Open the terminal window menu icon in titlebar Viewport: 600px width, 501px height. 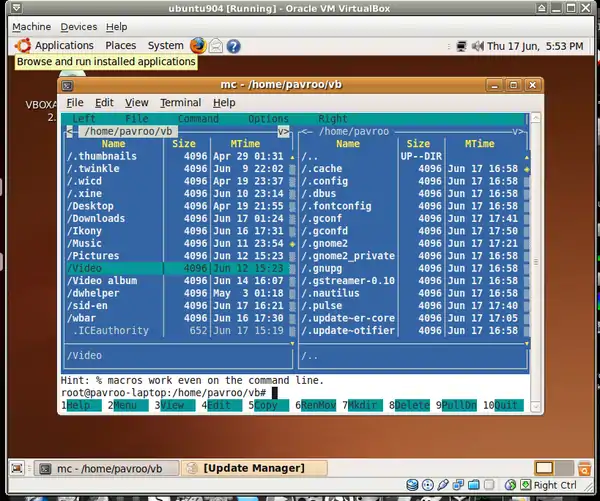coord(71,86)
